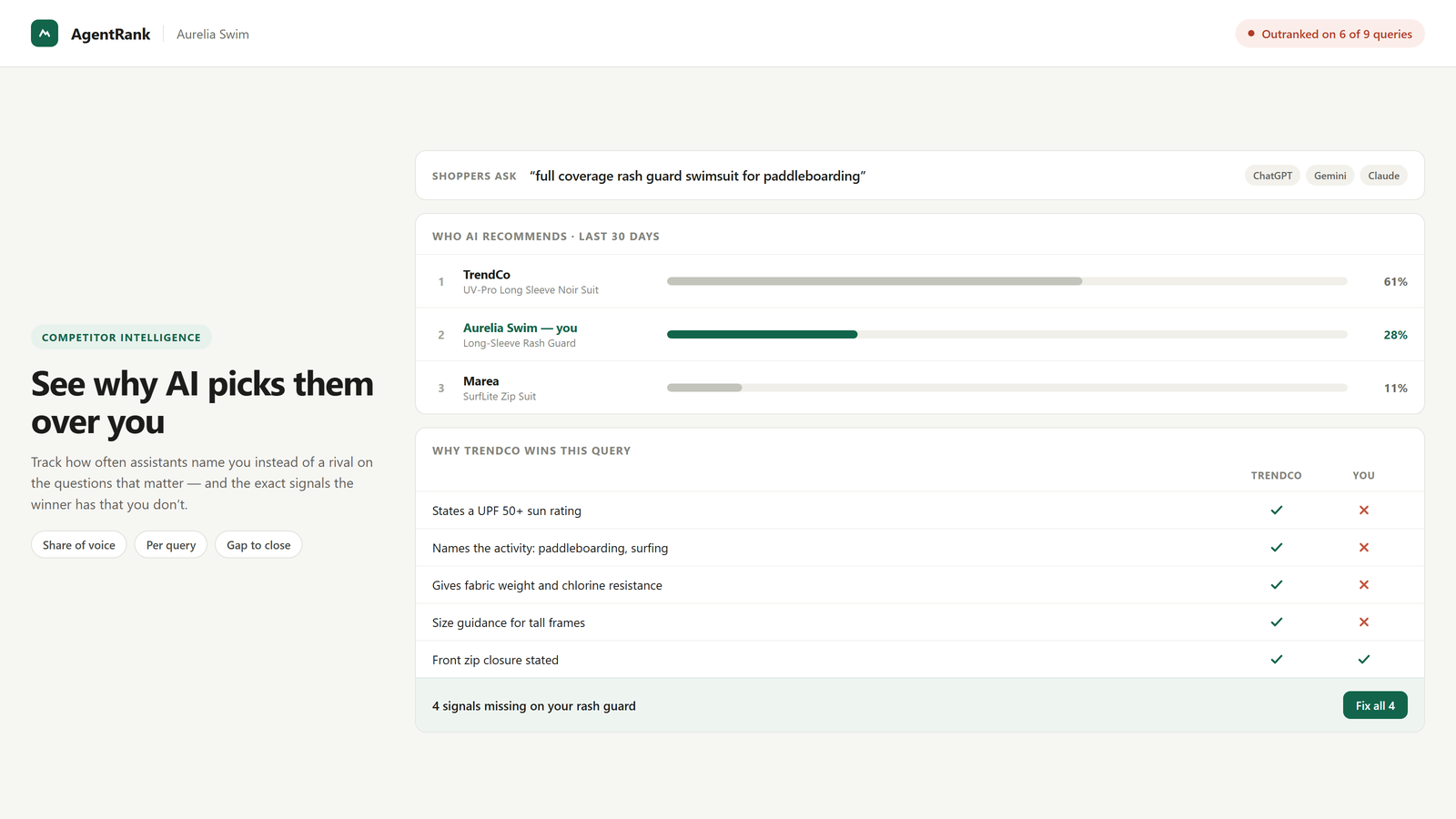1456x819 pixels.
Task: Click your red X for Names the activity
Action: [x=1364, y=548]
